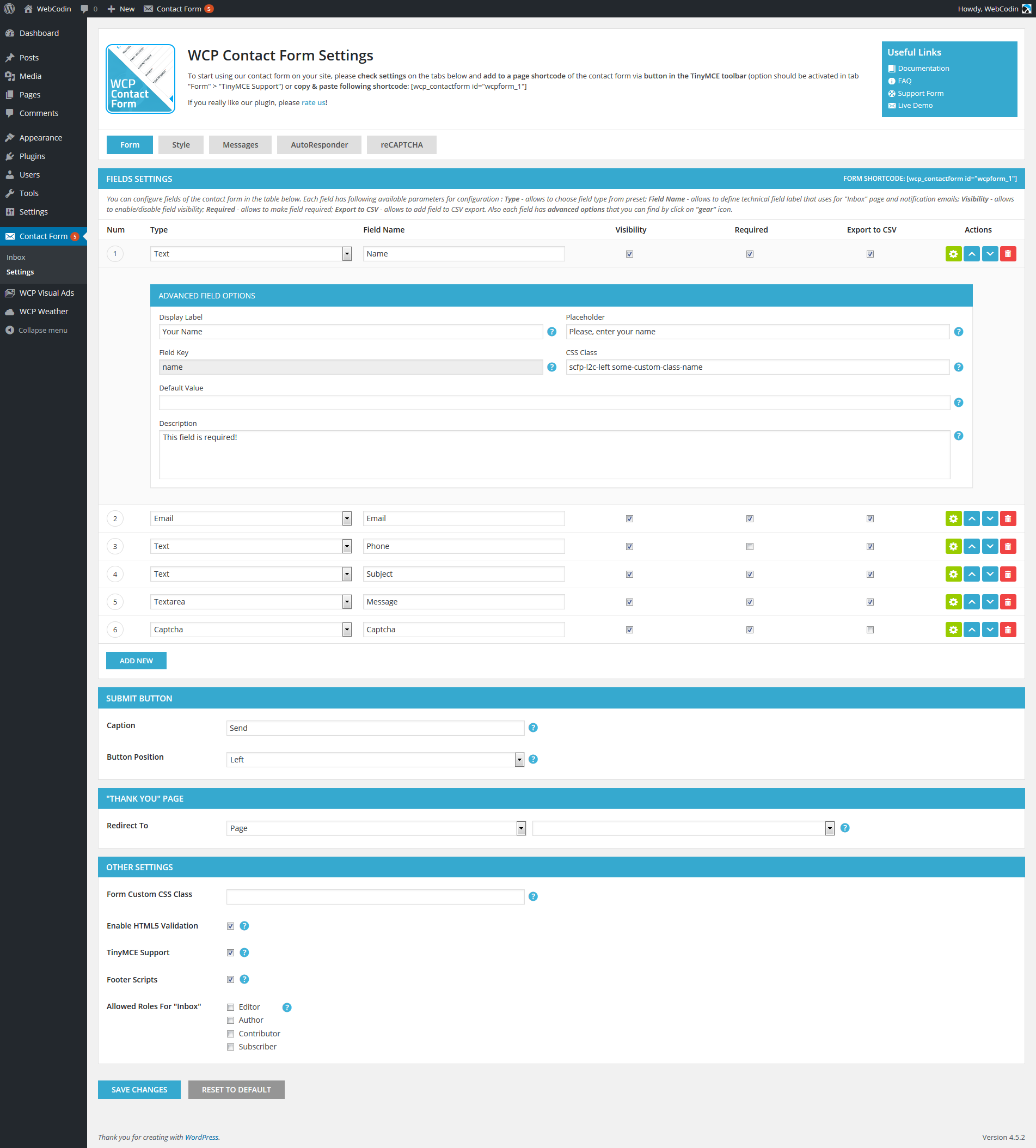Open the WordPress logo menu
This screenshot has width=1036, height=1148.
pyautogui.click(x=9, y=9)
